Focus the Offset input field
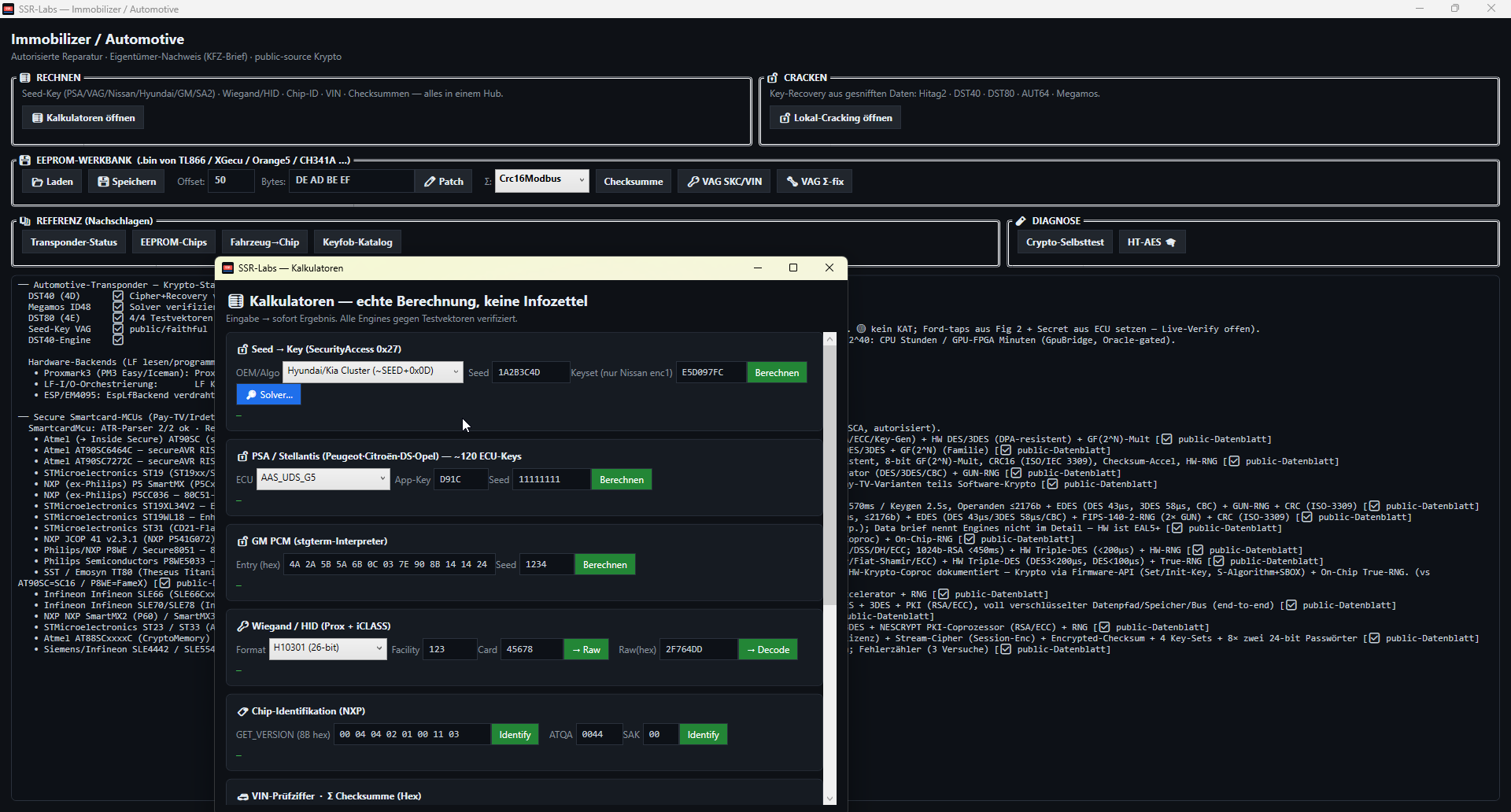 (231, 181)
